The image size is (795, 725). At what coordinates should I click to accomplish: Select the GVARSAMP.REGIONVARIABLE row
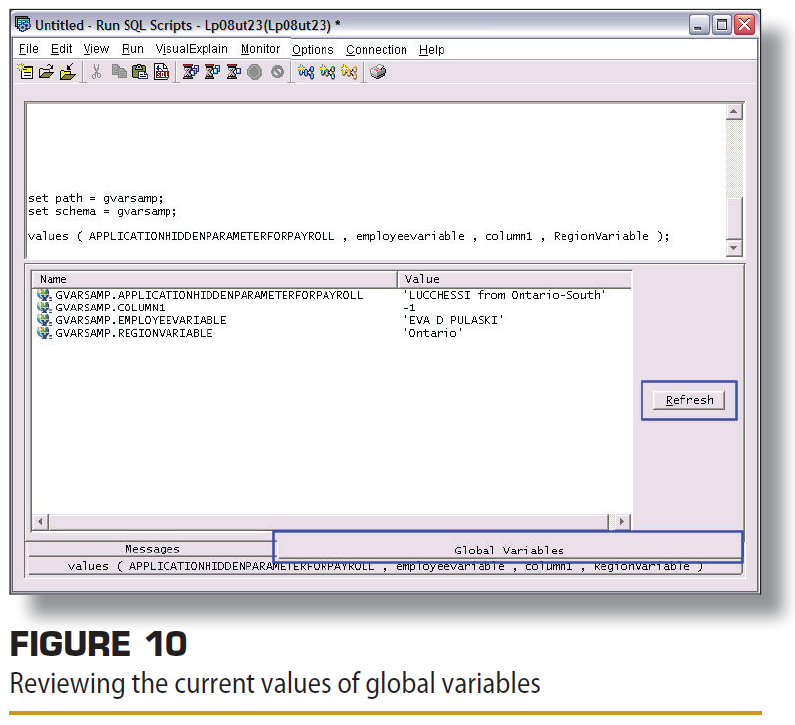[332, 333]
